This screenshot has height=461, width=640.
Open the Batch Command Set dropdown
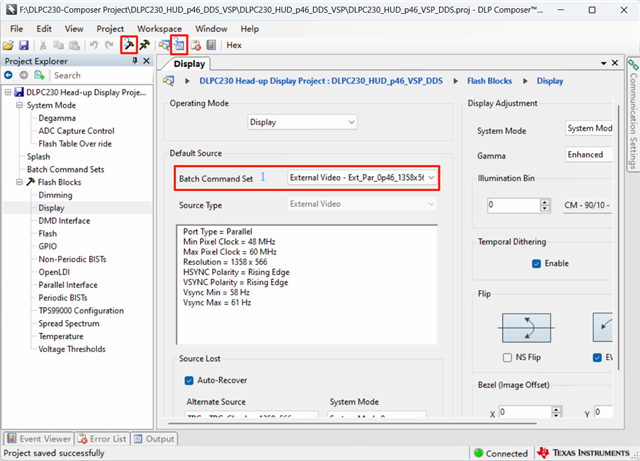tap(362, 178)
